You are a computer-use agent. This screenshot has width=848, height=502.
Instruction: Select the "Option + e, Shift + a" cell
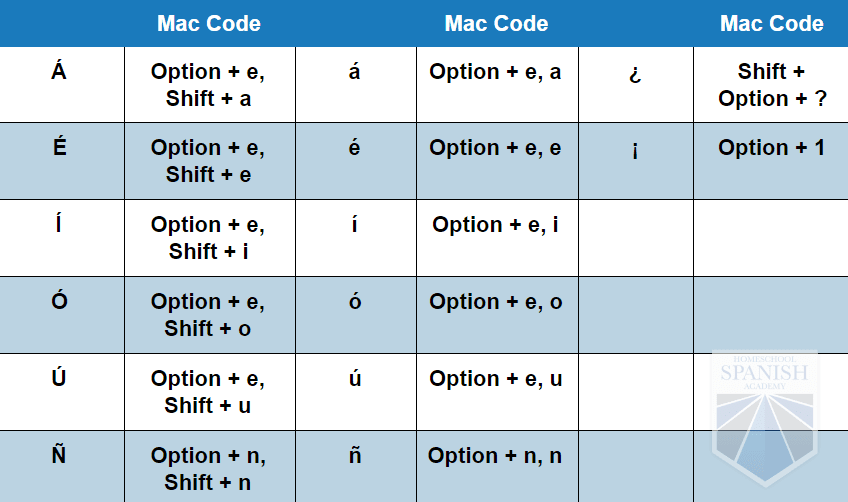[x=208, y=85]
